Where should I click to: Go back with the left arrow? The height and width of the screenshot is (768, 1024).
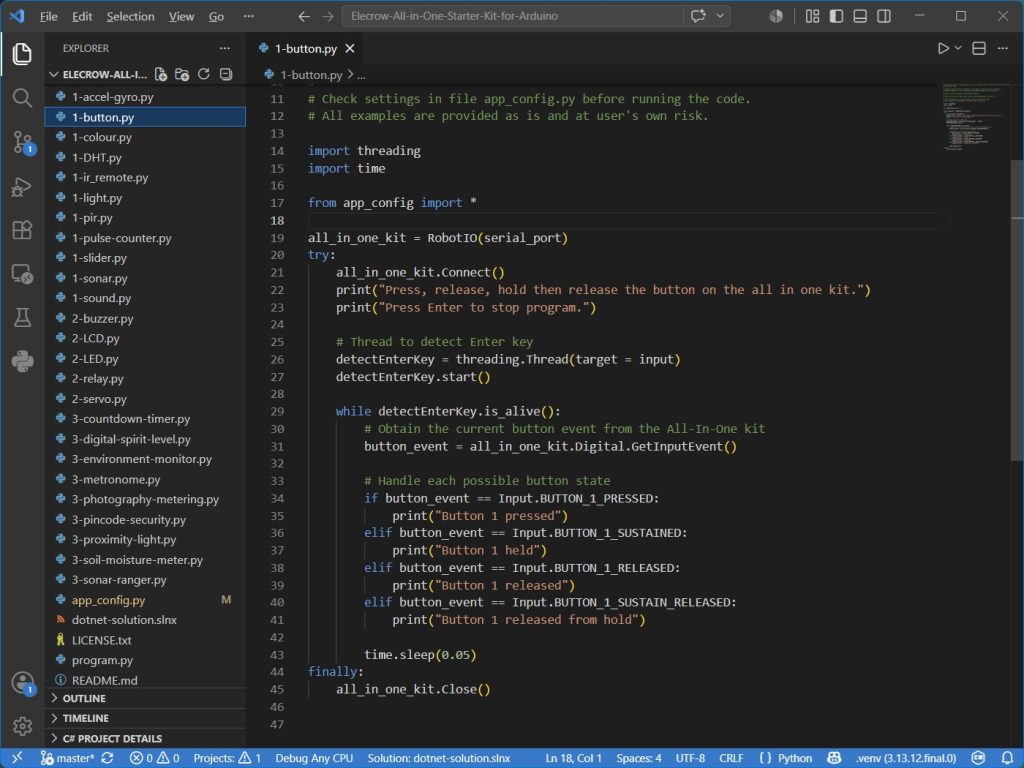coord(304,16)
